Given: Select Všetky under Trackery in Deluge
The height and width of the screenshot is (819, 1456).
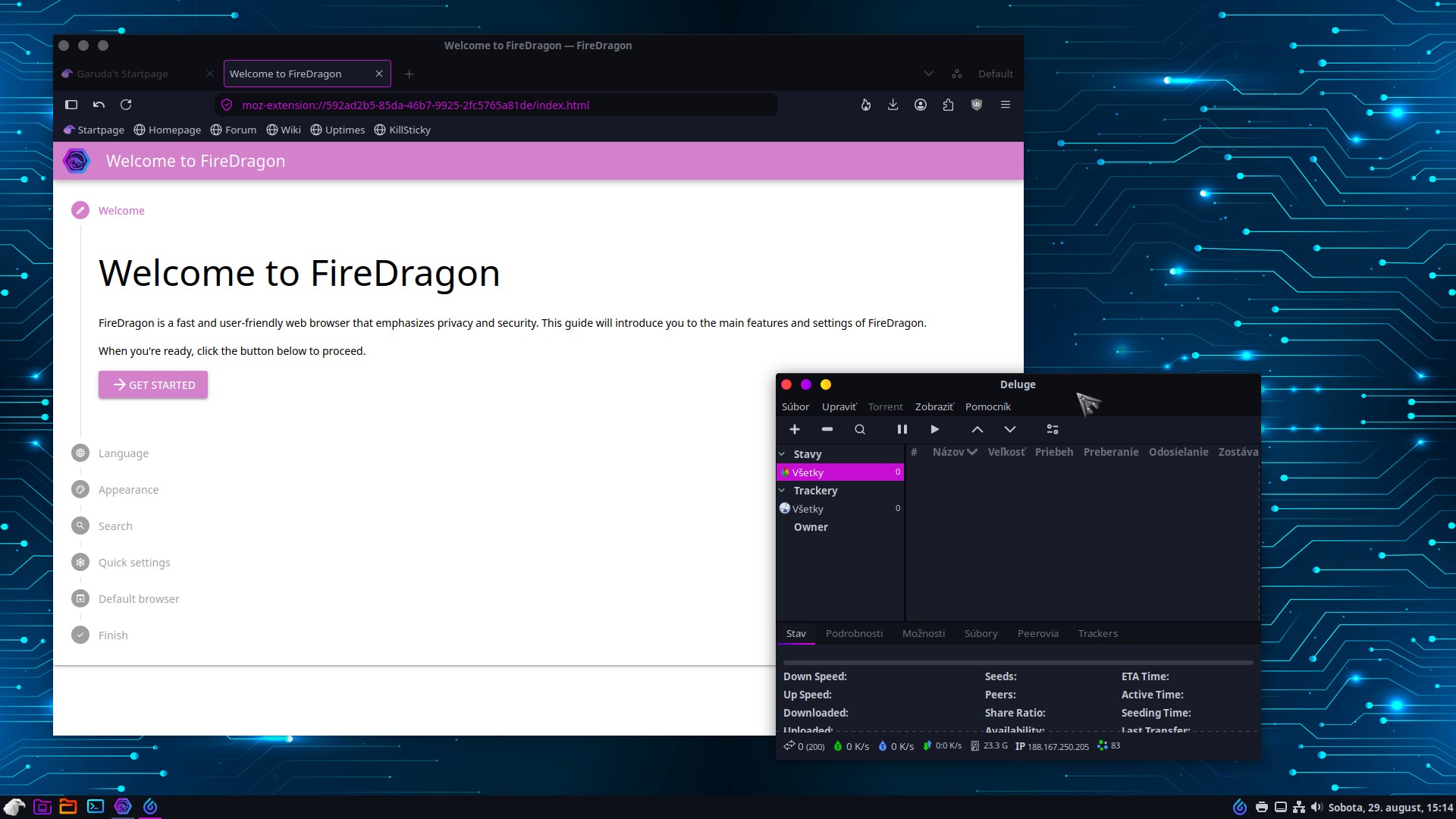Looking at the screenshot, I should 840,509.
